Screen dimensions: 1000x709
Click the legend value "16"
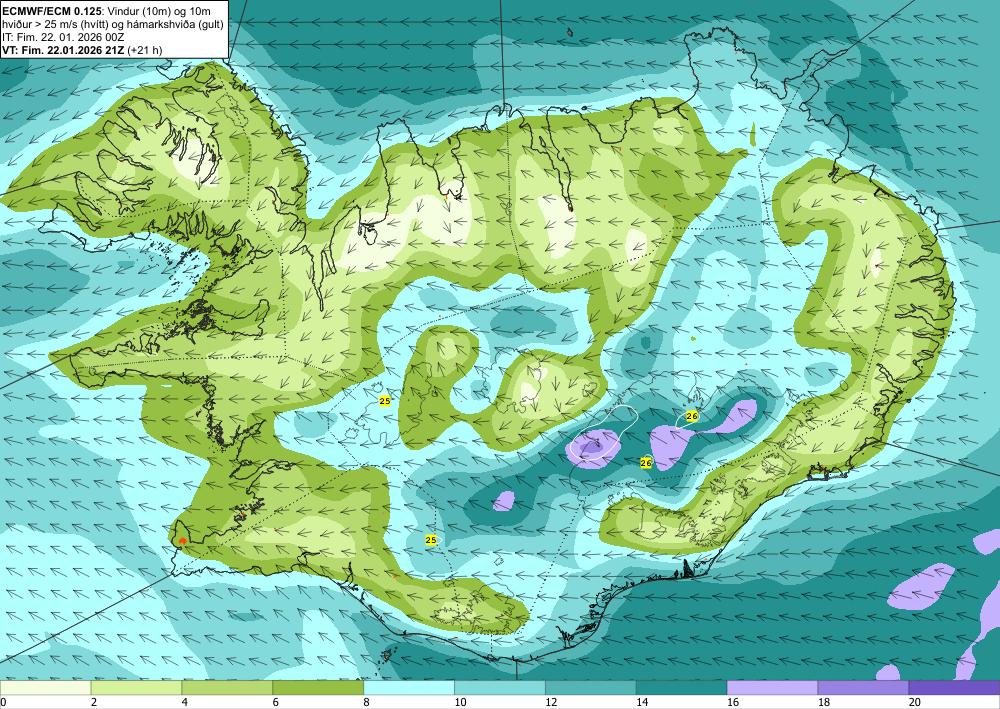(x=733, y=703)
